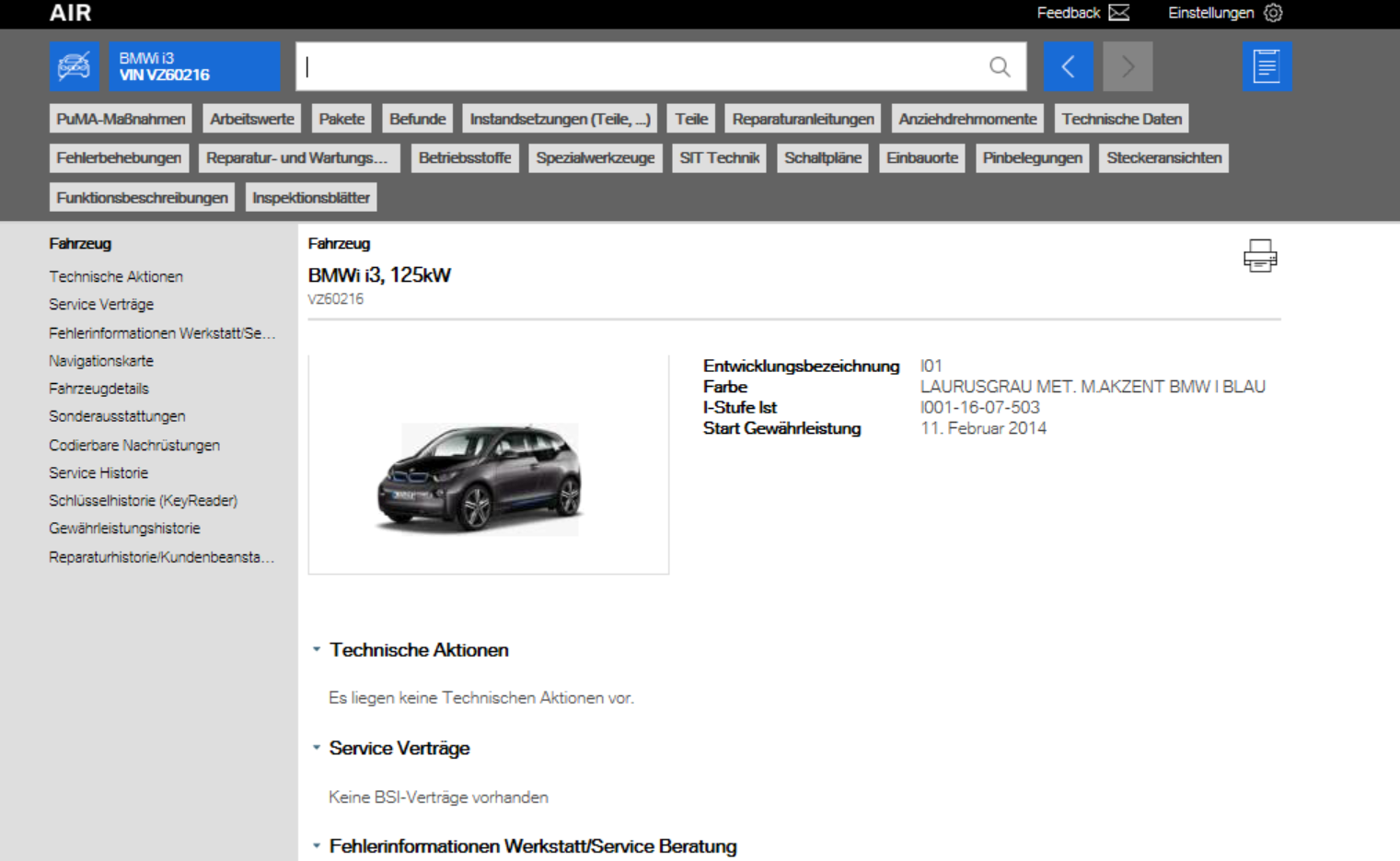
Task: Click the Feedback text link
Action: (1068, 13)
